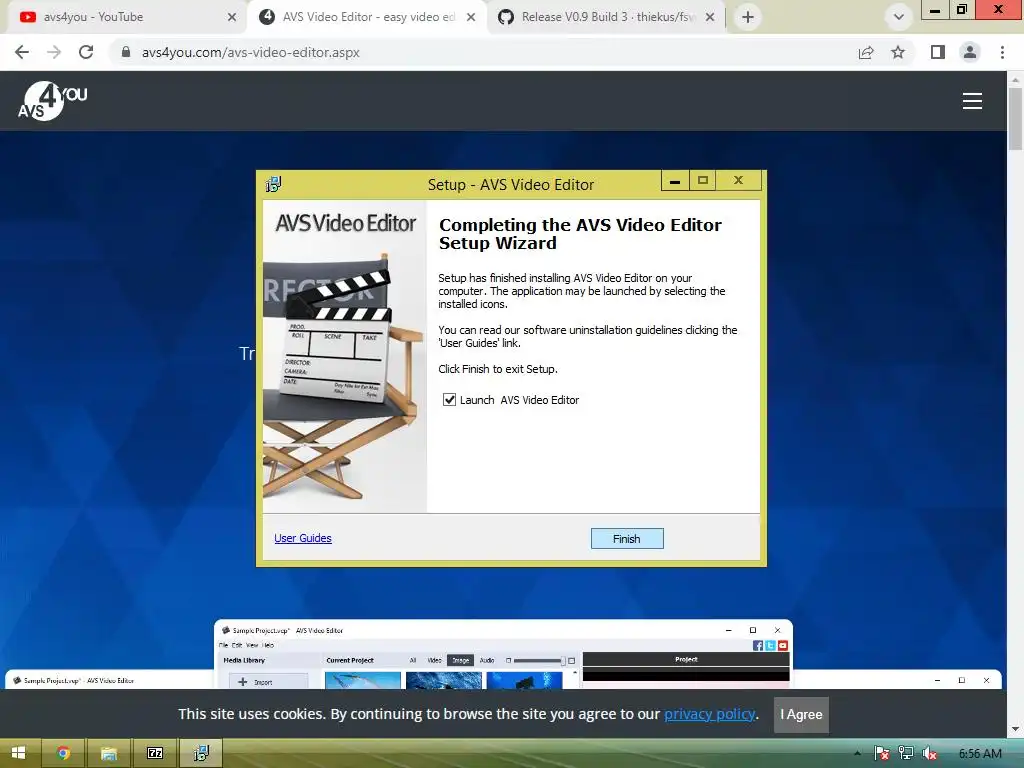Open the Chrome three-dot menu
The height and width of the screenshot is (768, 1024).
tap(1002, 52)
